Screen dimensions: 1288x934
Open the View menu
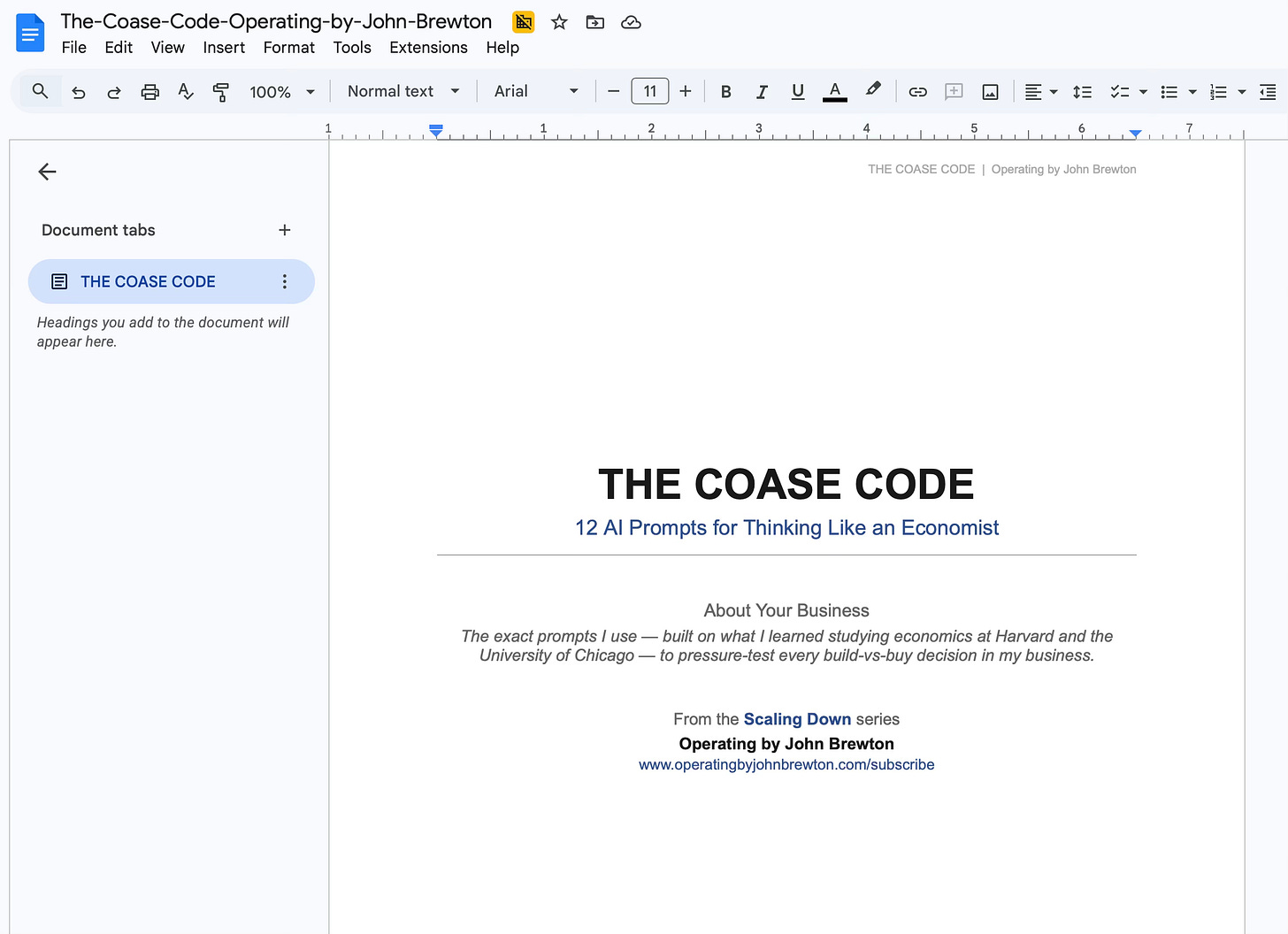[x=167, y=48]
